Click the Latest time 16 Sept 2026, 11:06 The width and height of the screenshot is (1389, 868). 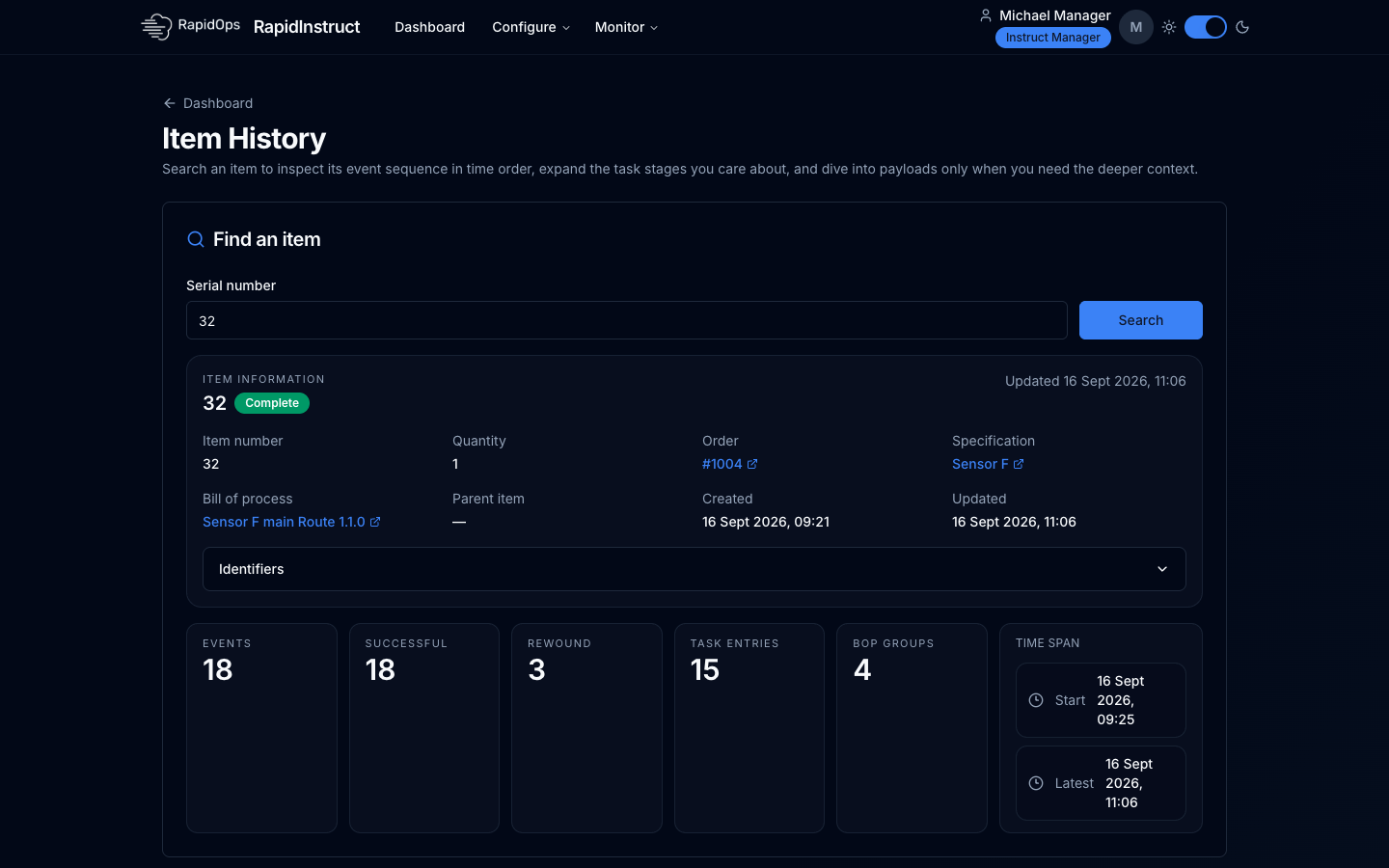coord(1130,783)
